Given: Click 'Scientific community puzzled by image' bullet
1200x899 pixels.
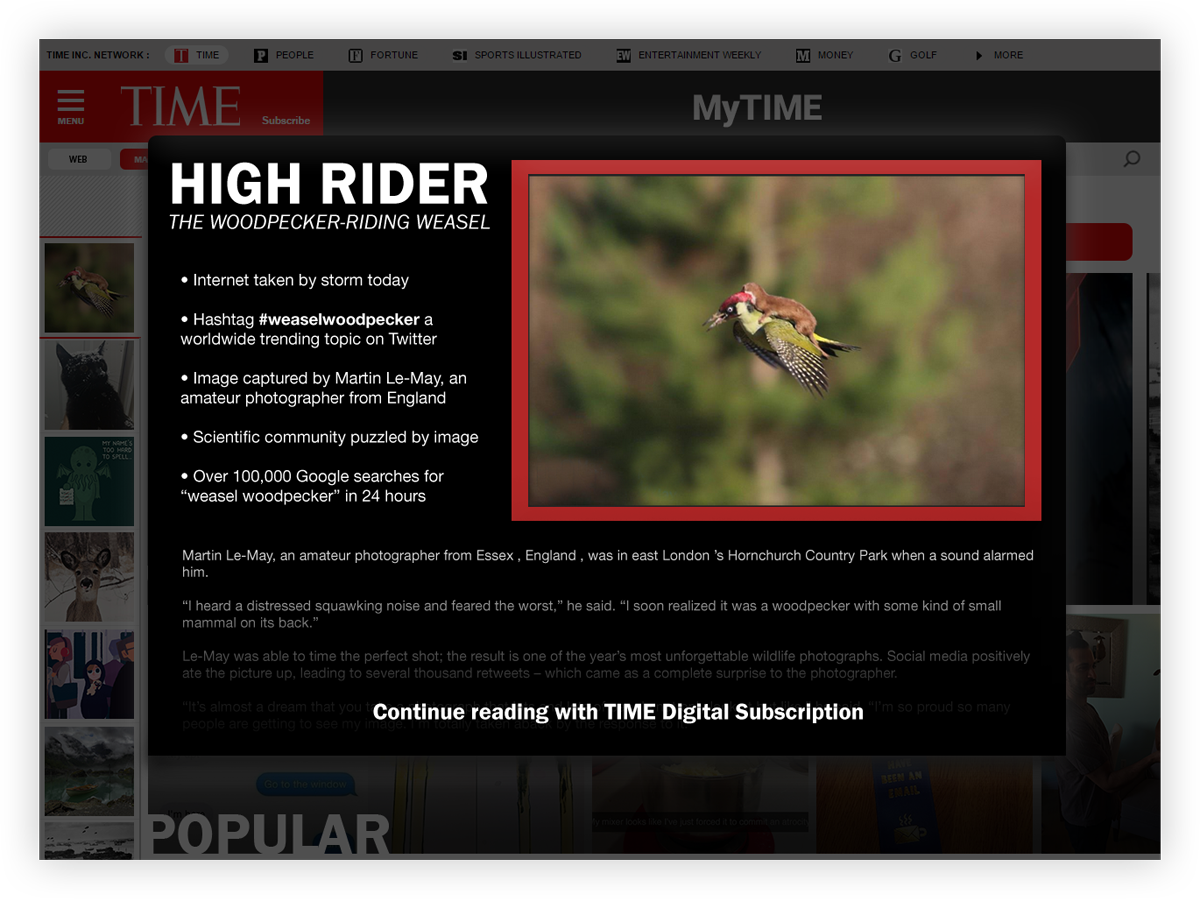Looking at the screenshot, I should [x=329, y=437].
